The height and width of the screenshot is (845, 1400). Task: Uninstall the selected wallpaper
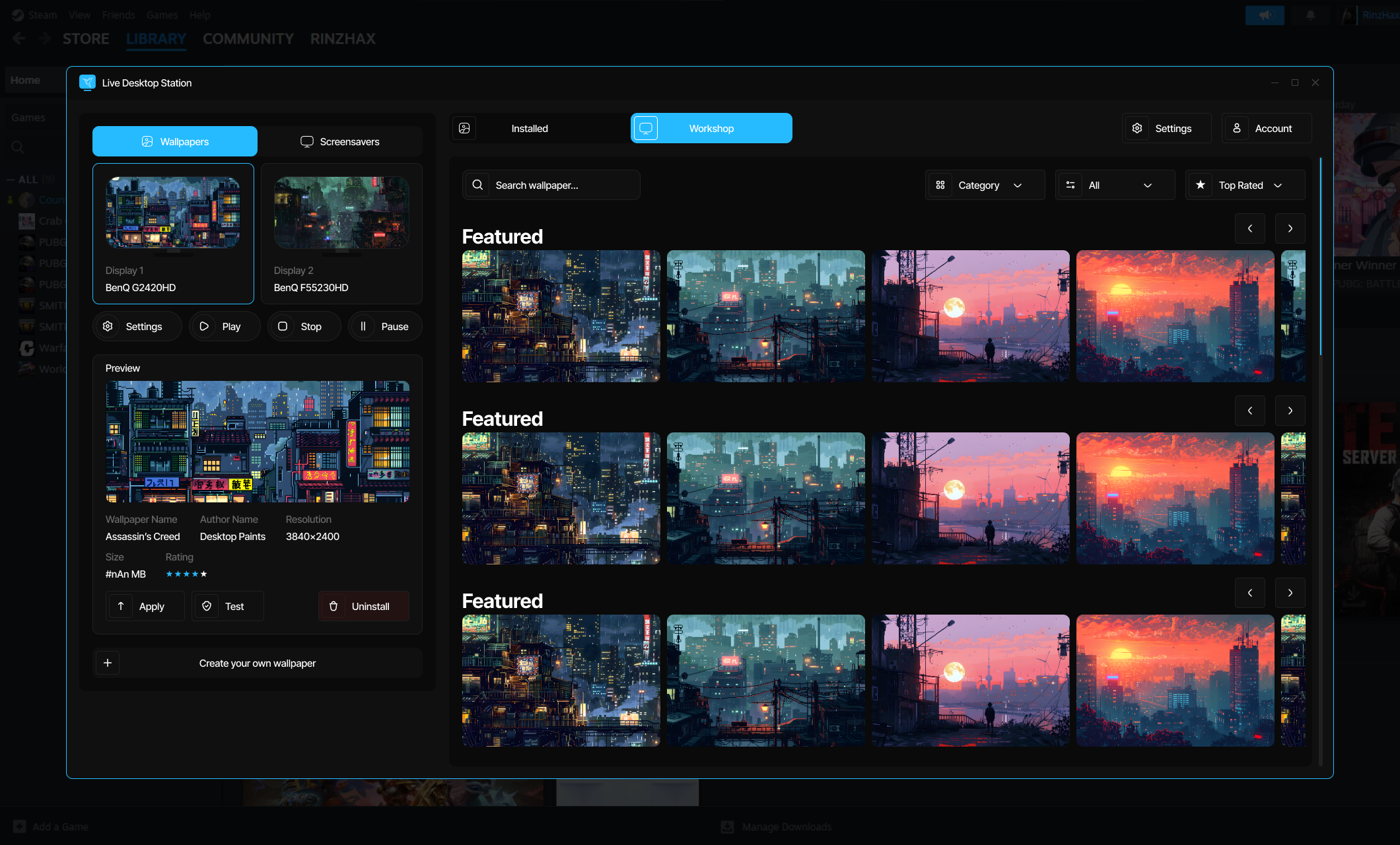pyautogui.click(x=364, y=606)
